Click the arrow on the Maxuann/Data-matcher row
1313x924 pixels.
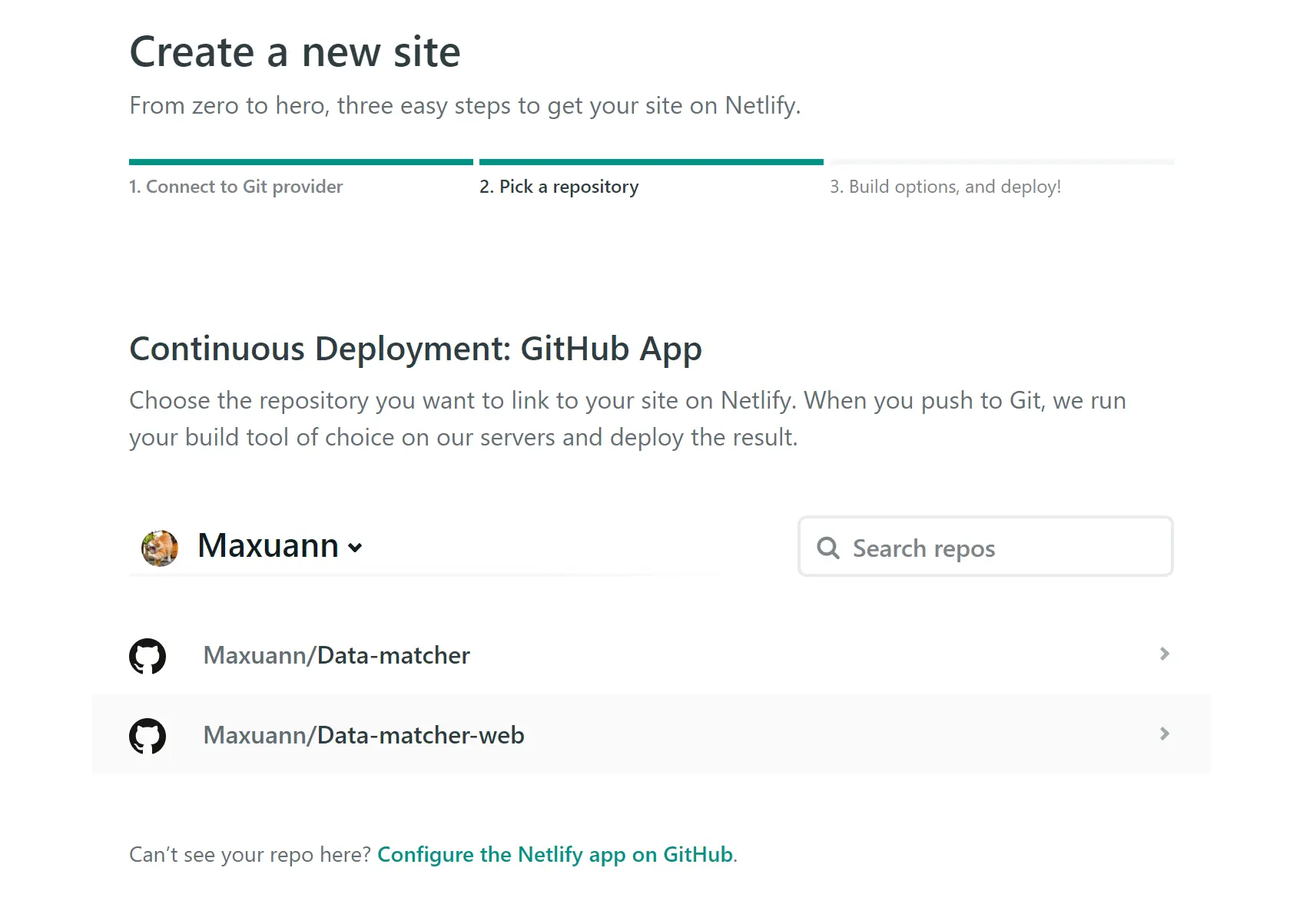pos(1164,654)
